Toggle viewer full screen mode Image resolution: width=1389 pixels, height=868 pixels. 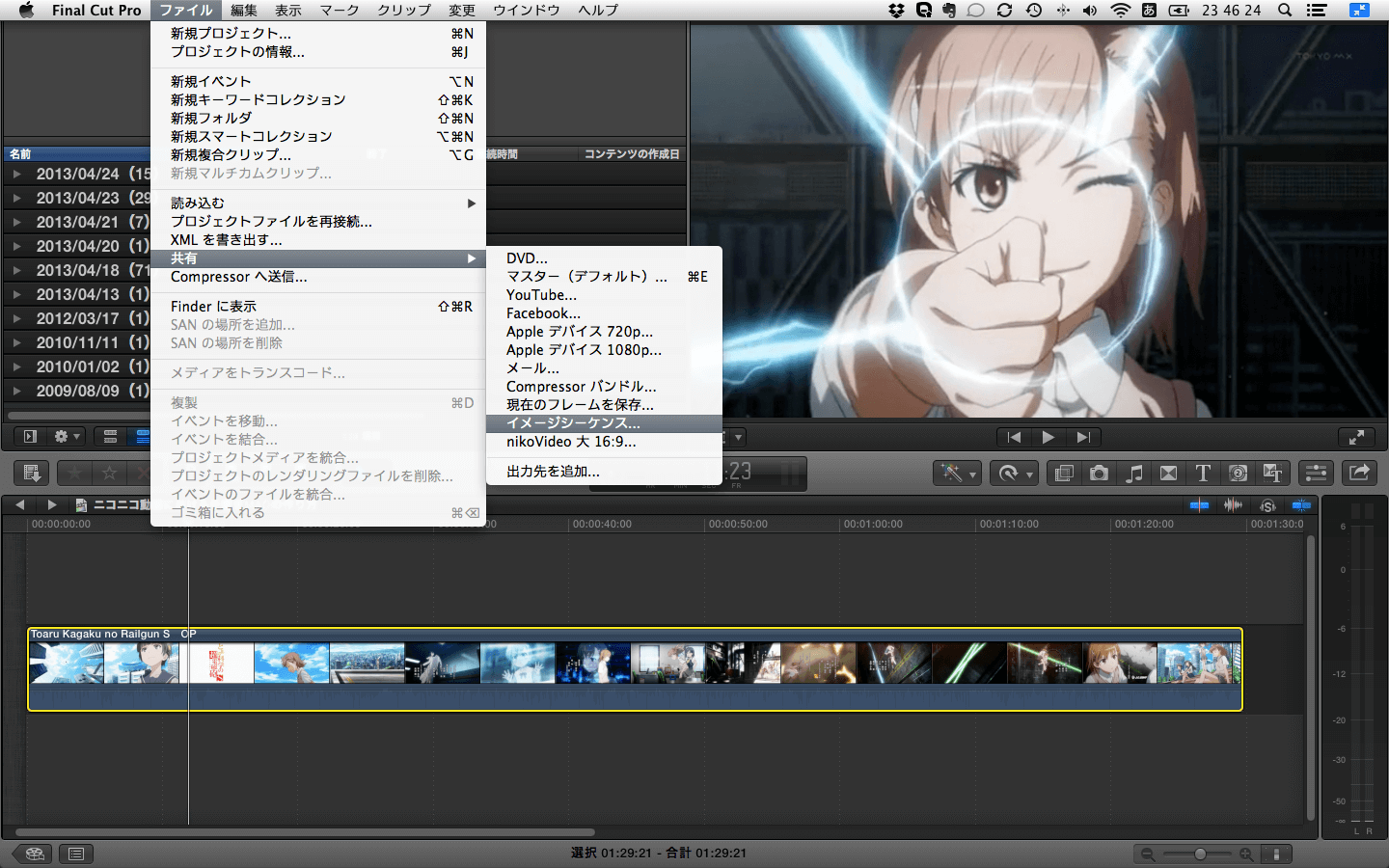[1356, 437]
